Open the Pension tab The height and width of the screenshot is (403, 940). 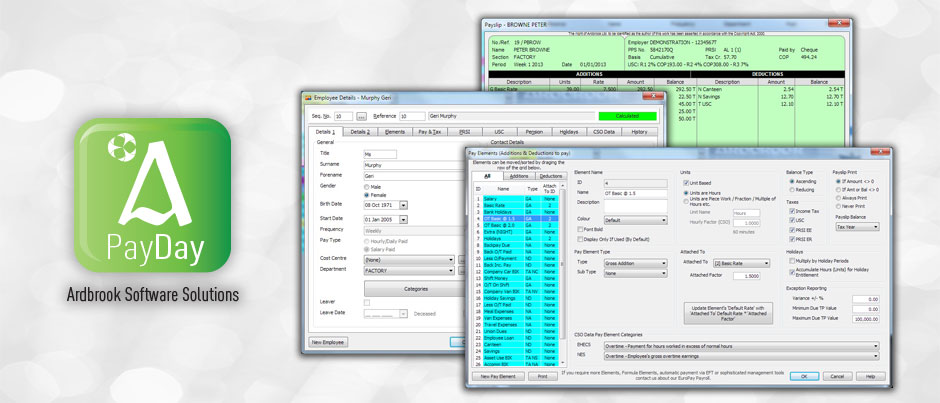(x=534, y=132)
